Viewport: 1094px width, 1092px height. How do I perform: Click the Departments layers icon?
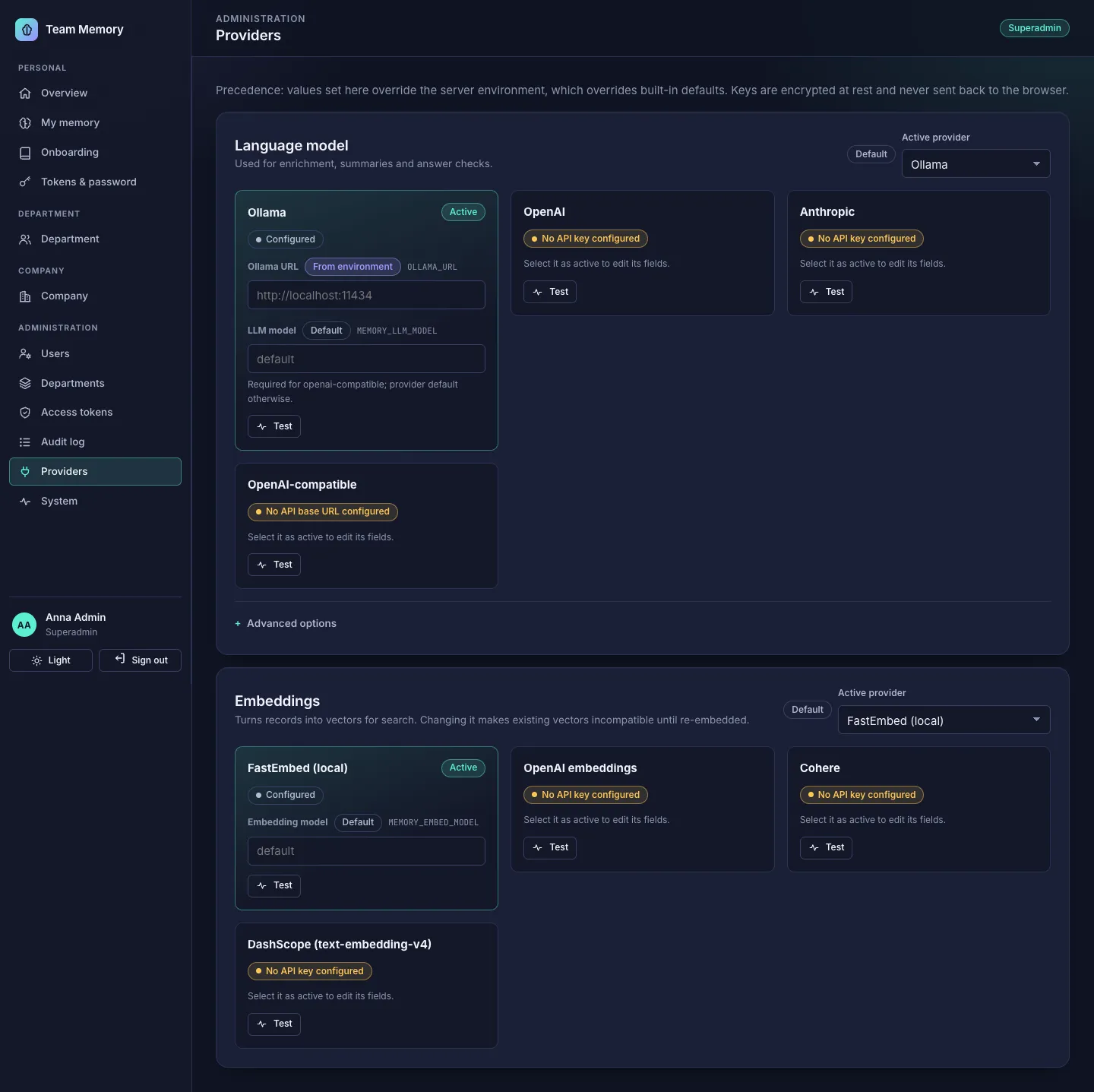pyautogui.click(x=25, y=384)
